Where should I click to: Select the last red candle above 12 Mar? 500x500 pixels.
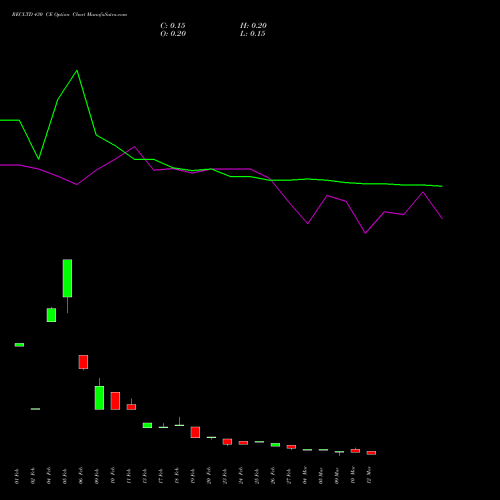(x=371, y=453)
